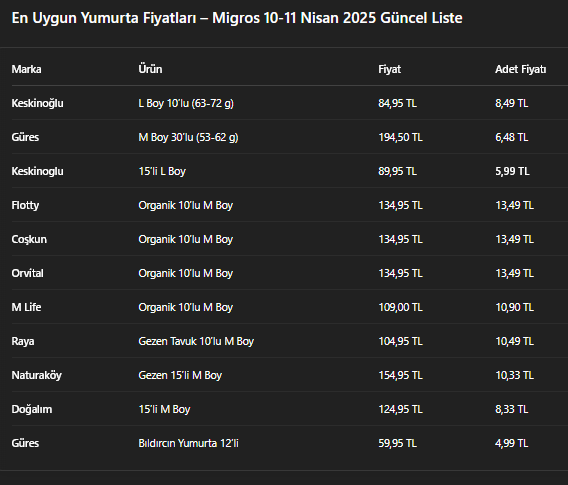The width and height of the screenshot is (568, 485).
Task: Click the brand name 'Doğalım'
Action: click(x=32, y=410)
